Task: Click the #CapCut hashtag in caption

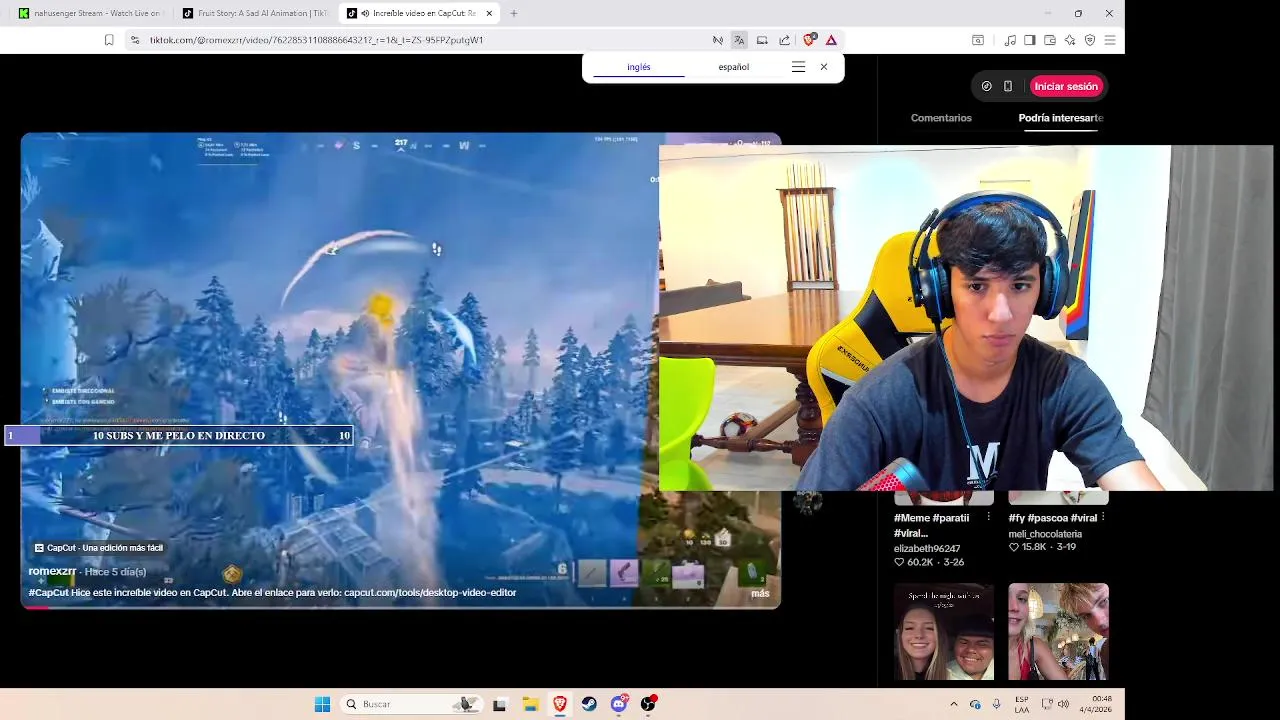Action: [48, 592]
